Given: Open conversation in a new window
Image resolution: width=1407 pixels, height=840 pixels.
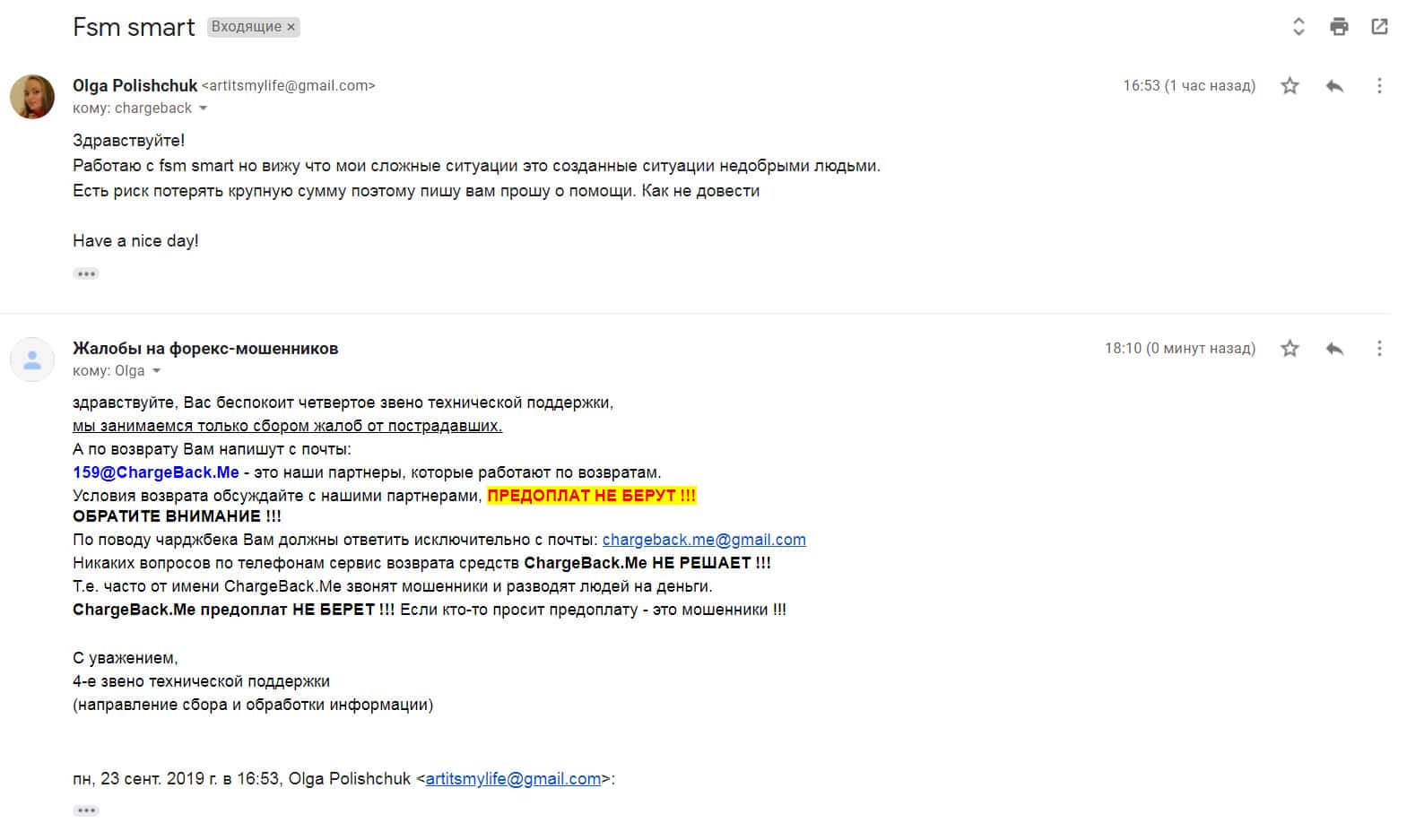Looking at the screenshot, I should pyautogui.click(x=1379, y=27).
